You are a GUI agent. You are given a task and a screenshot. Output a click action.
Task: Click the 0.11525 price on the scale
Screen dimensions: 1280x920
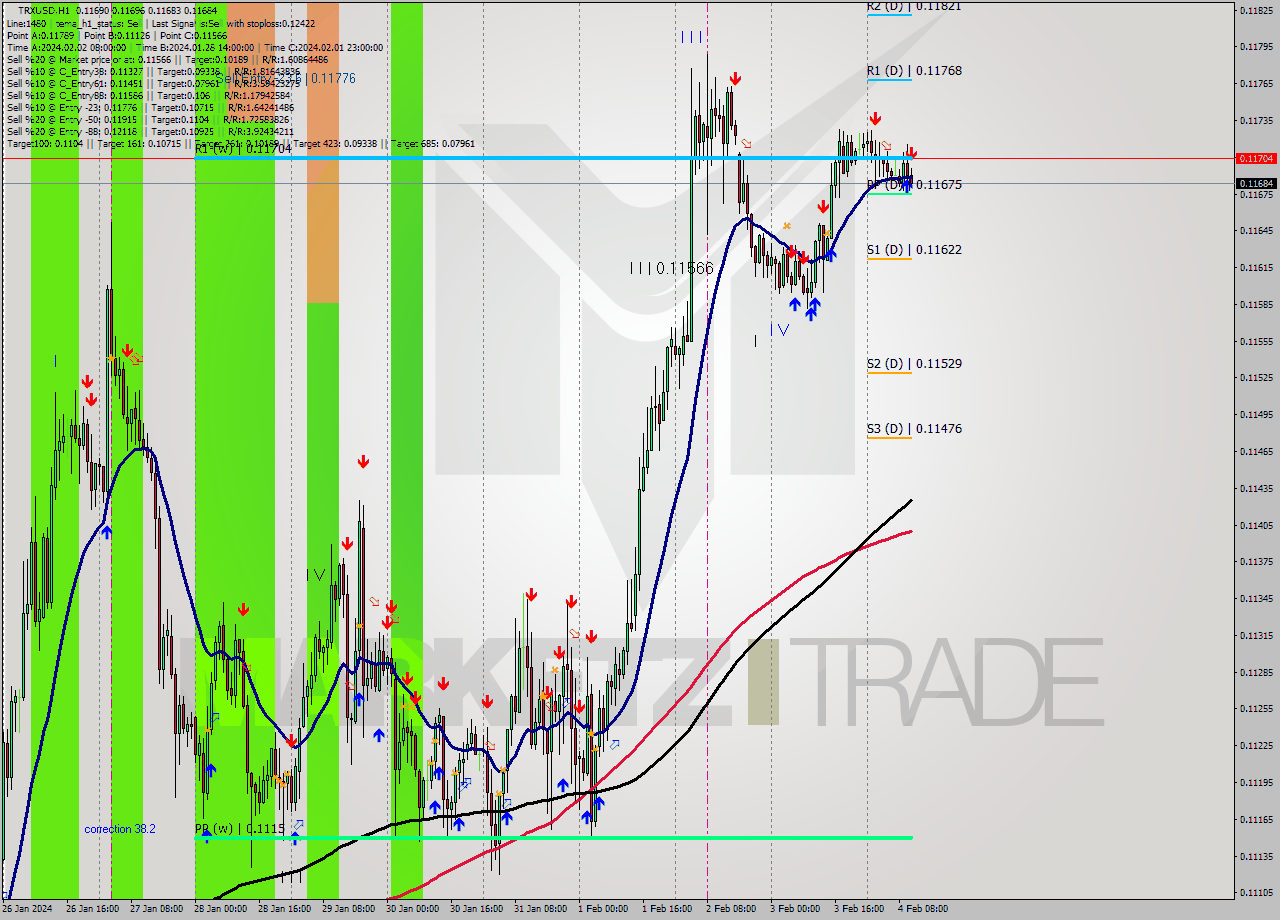point(1255,378)
